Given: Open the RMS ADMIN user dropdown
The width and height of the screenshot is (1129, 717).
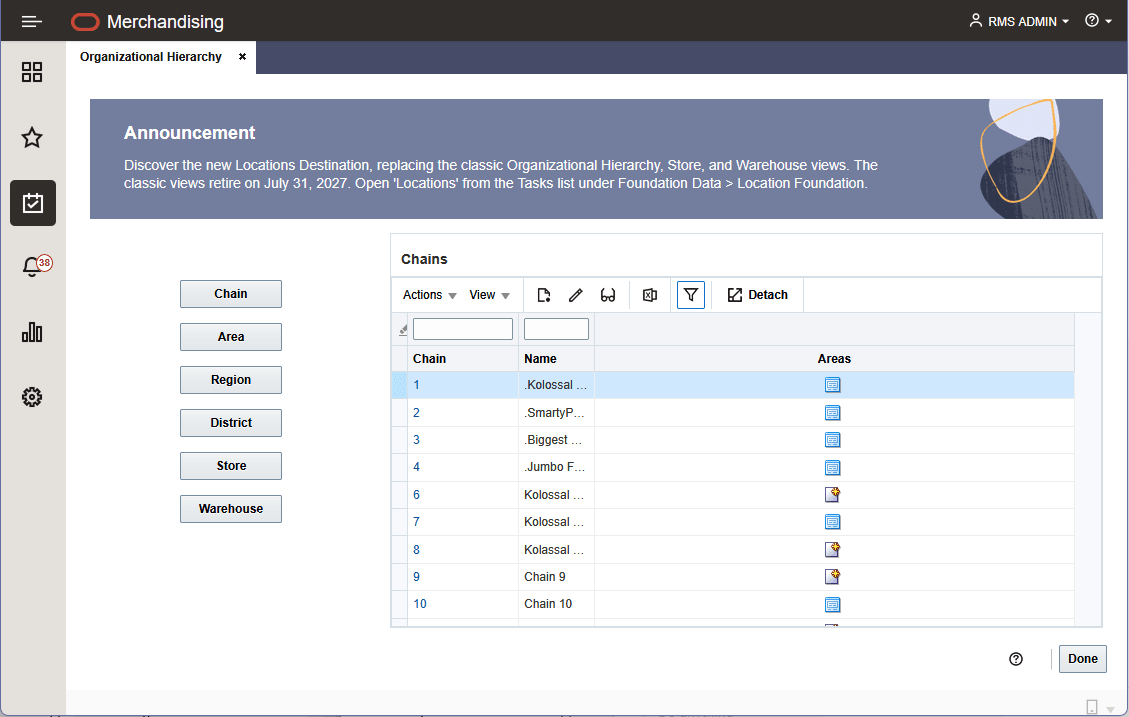Looking at the screenshot, I should pos(1019,22).
